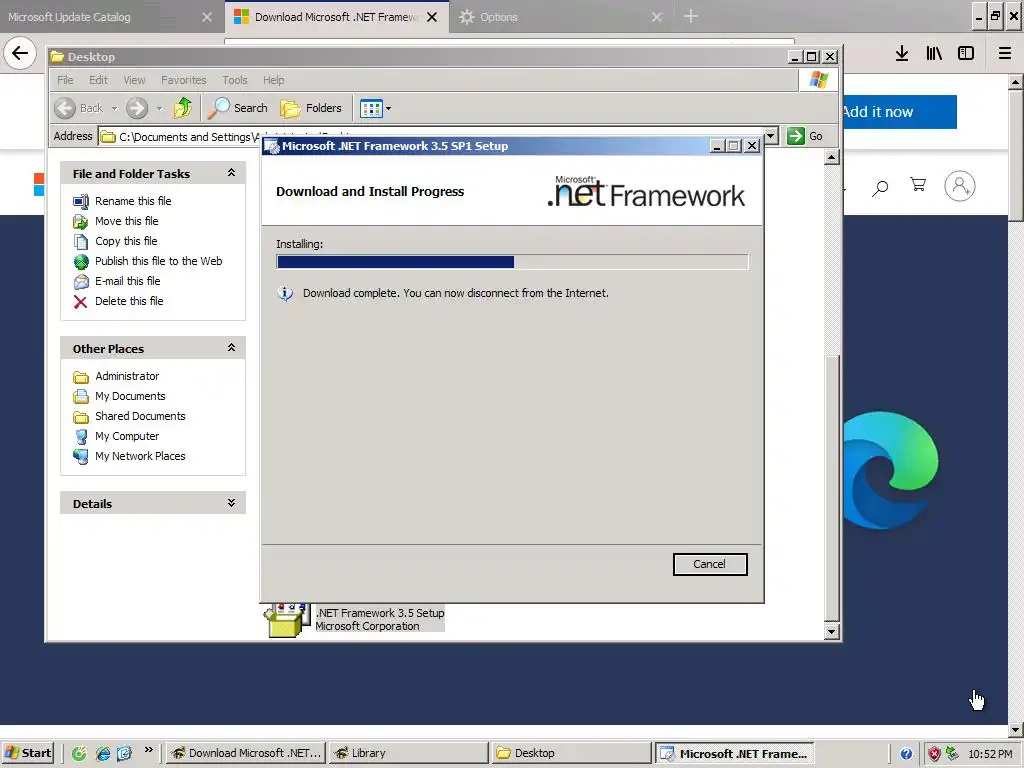Open the Firefox hamburger menu
The width and height of the screenshot is (1024, 768).
click(x=1005, y=54)
